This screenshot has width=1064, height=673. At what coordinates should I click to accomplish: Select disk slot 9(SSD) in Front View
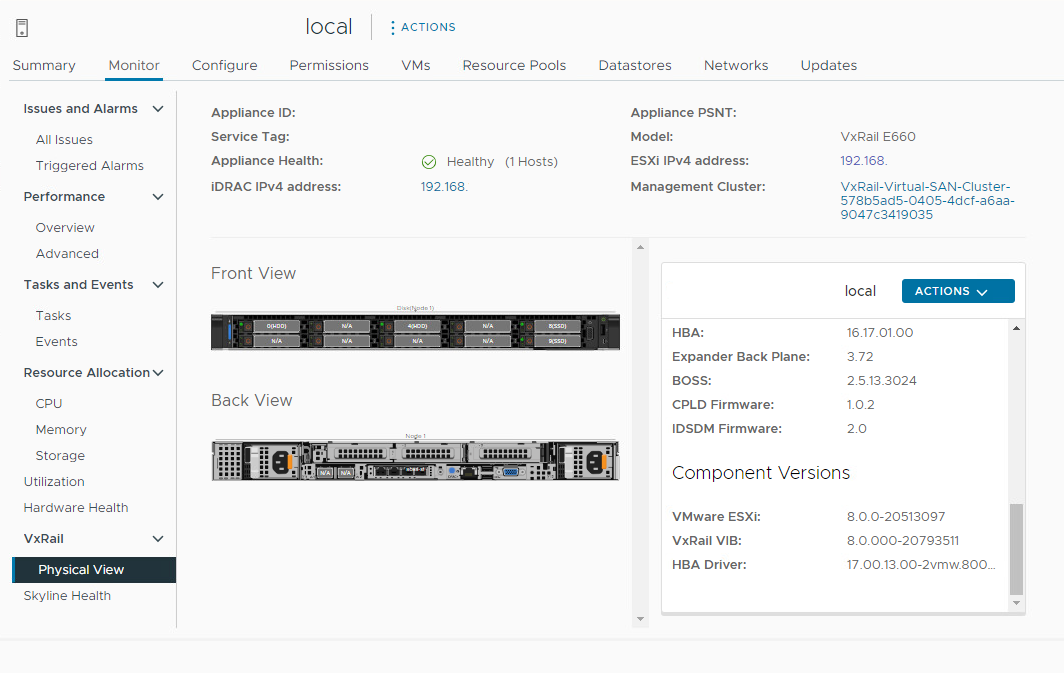pyautogui.click(x=558, y=341)
